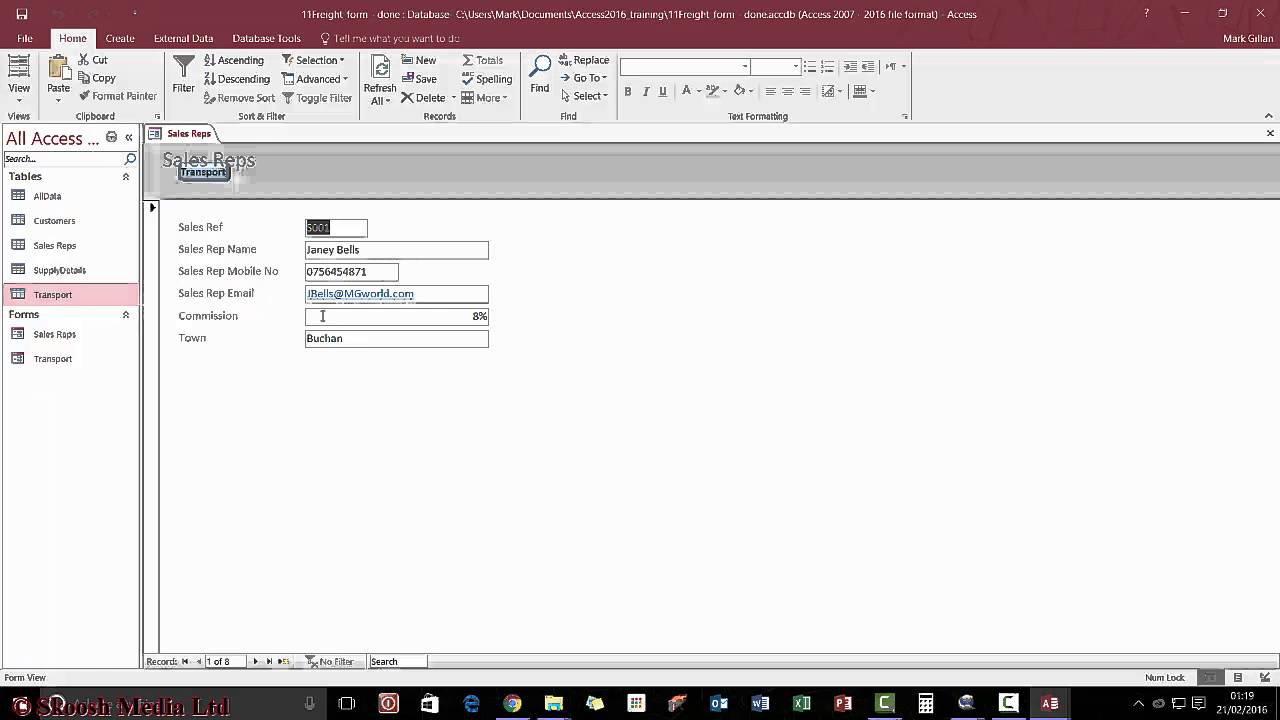Collapse the Forms group in navigation pane
1280x720 pixels.
125,315
